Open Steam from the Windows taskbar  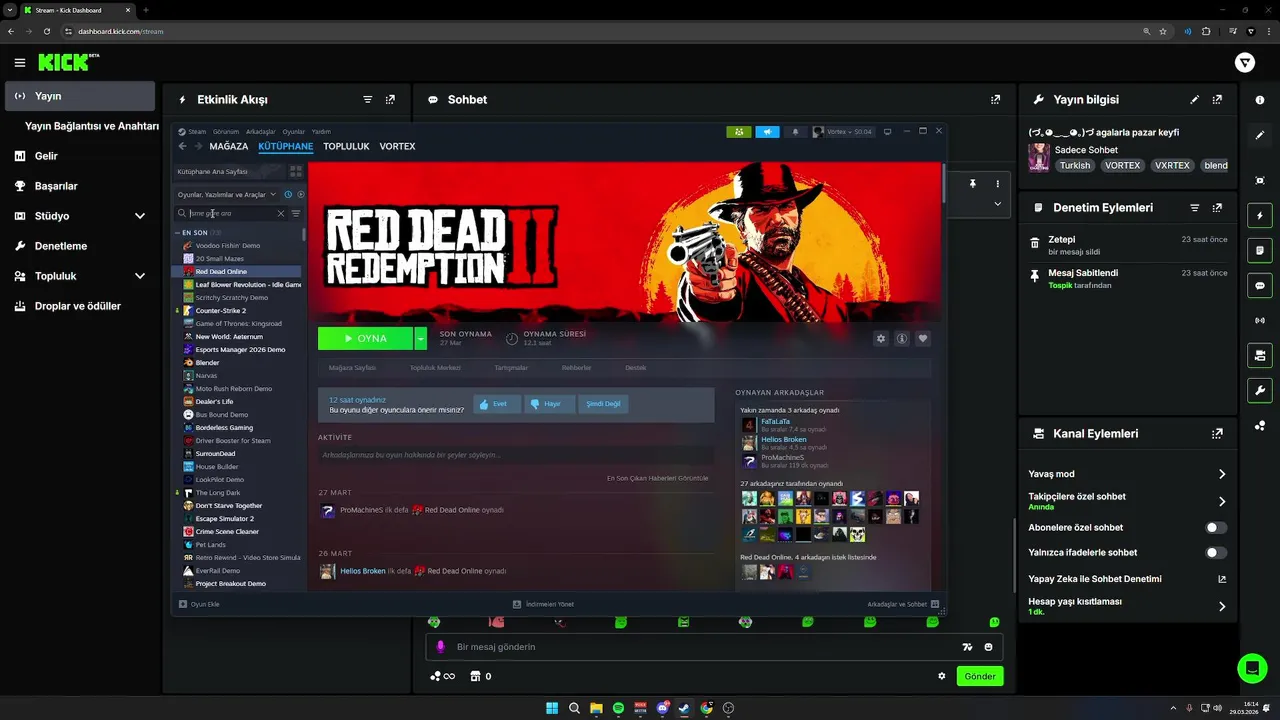684,708
